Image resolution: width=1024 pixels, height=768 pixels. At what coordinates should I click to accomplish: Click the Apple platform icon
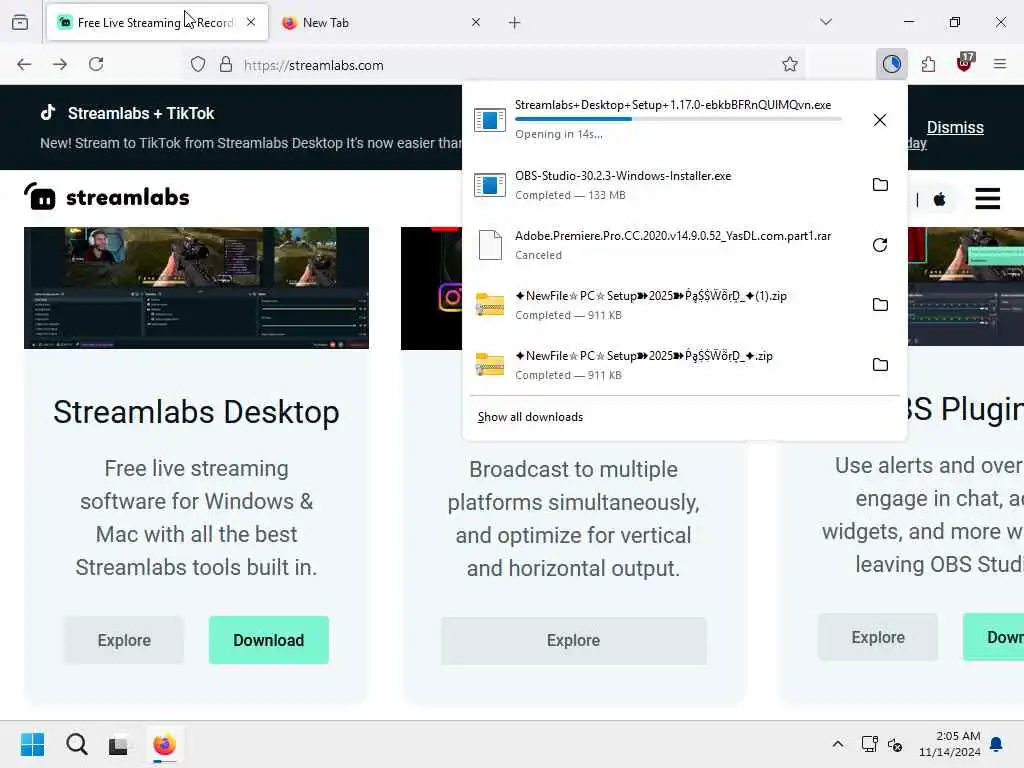[939, 199]
